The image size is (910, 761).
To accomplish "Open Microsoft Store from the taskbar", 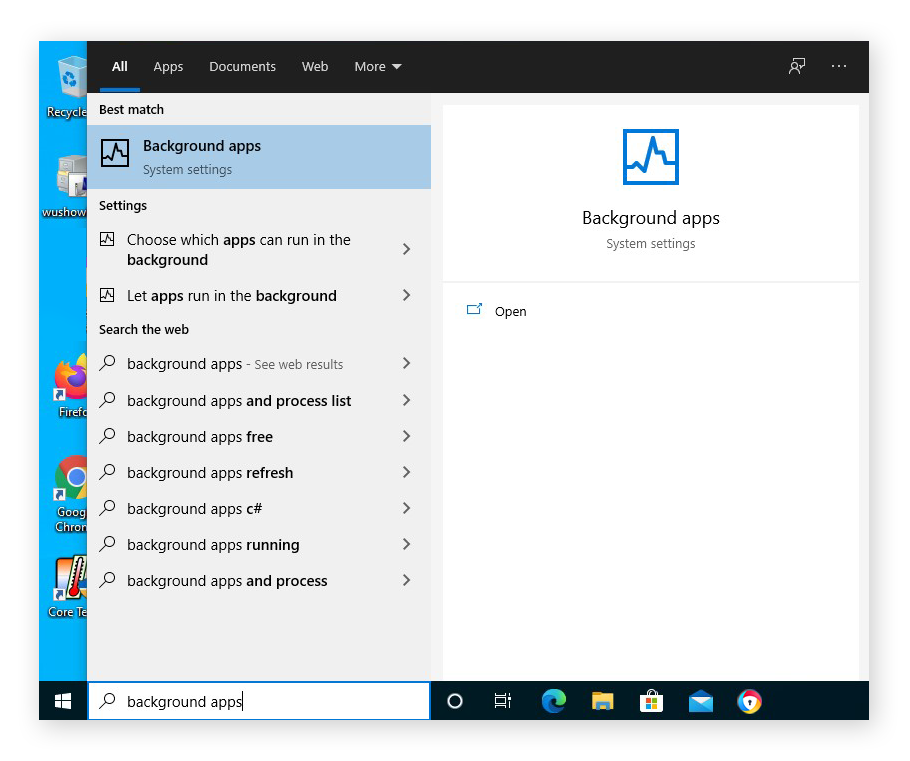I will tap(651, 701).
